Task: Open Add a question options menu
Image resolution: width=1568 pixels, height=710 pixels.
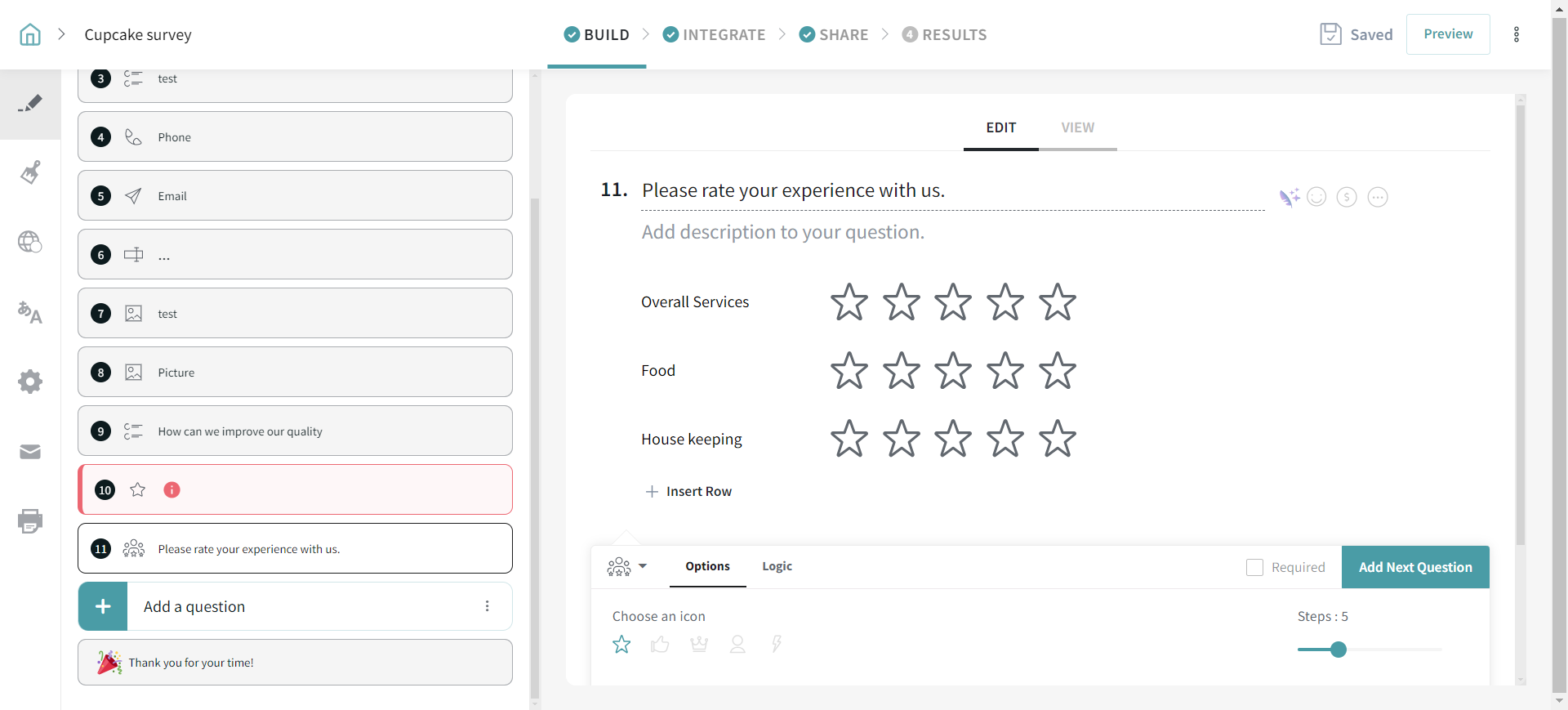Action: (x=488, y=606)
